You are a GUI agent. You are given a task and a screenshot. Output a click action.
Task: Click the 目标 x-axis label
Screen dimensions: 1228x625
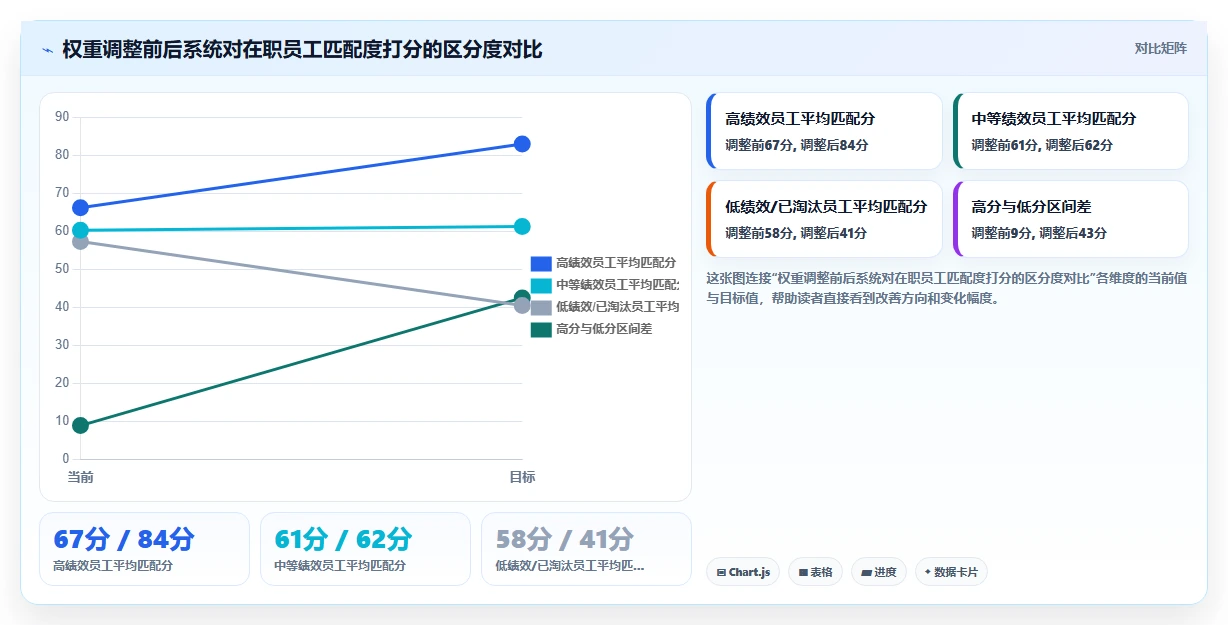click(522, 477)
